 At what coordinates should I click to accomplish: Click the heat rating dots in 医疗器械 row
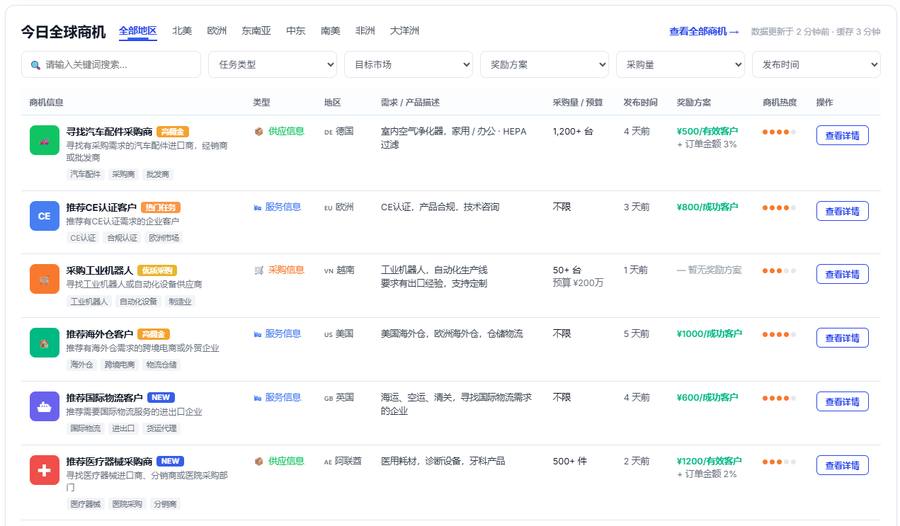(779, 462)
